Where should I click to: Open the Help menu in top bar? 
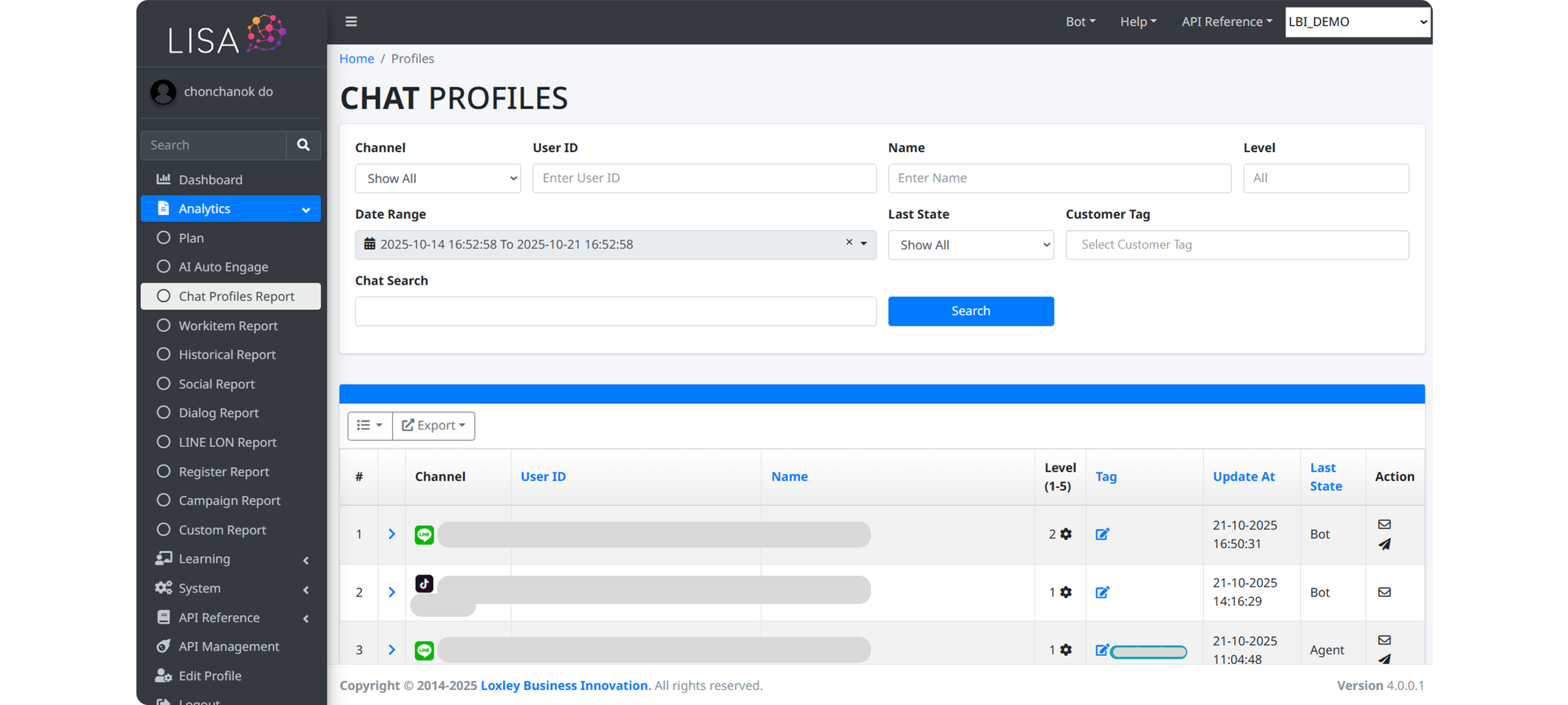click(x=1138, y=21)
